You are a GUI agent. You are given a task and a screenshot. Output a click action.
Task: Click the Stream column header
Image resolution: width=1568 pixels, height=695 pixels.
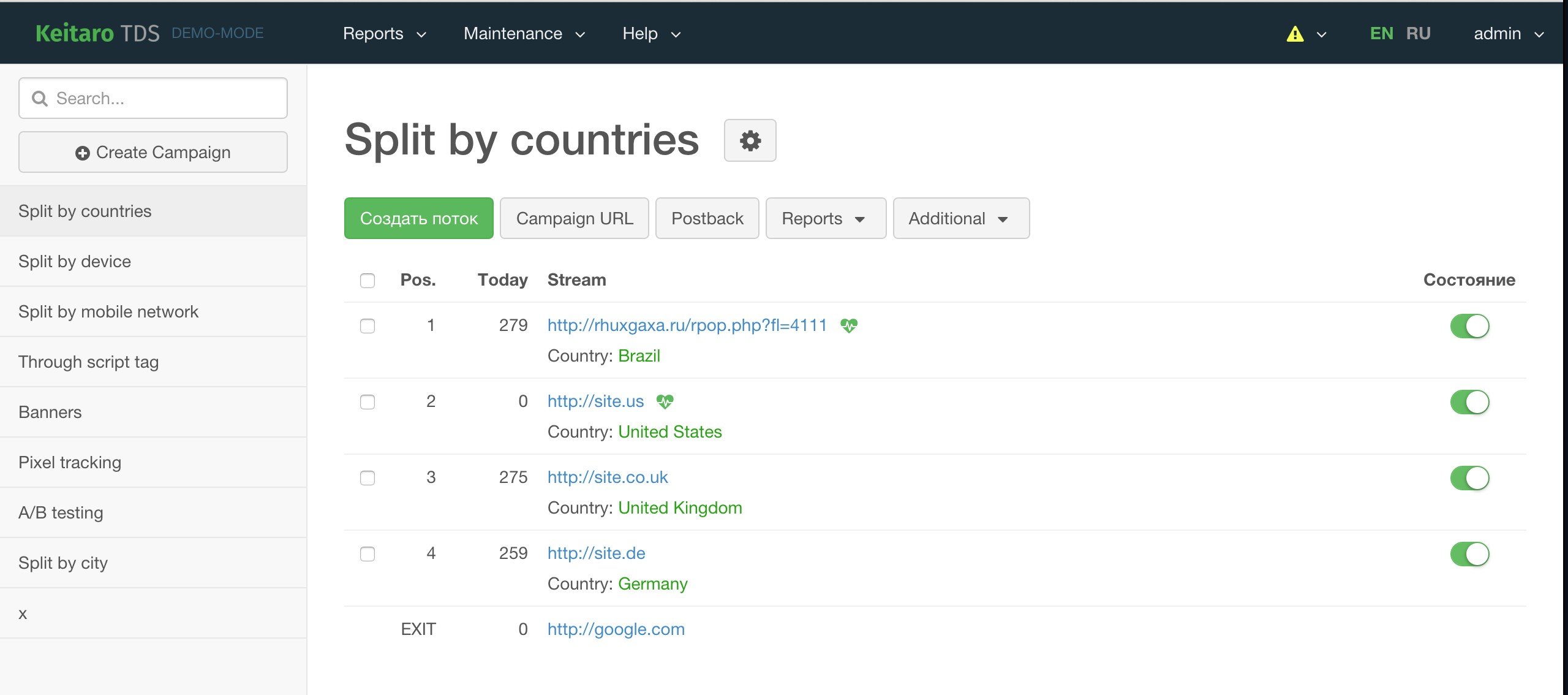coord(576,280)
